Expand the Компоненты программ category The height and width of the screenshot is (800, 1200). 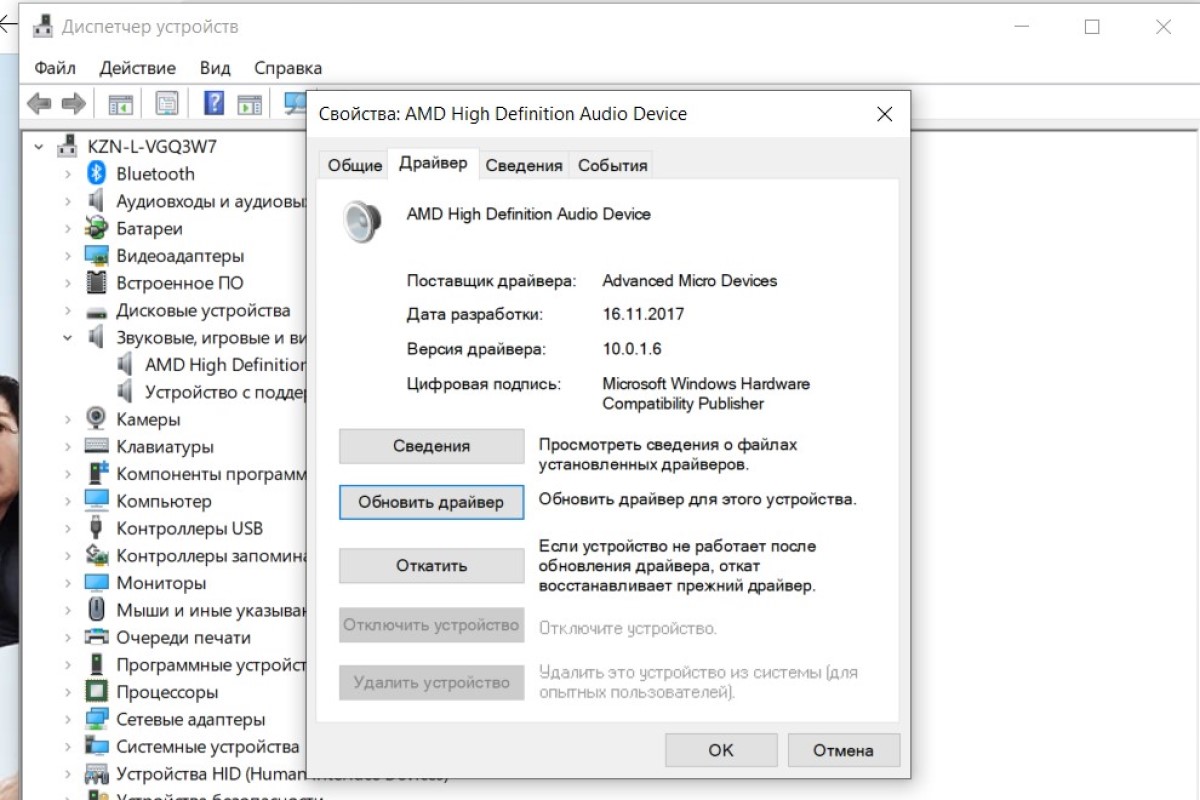click(68, 474)
